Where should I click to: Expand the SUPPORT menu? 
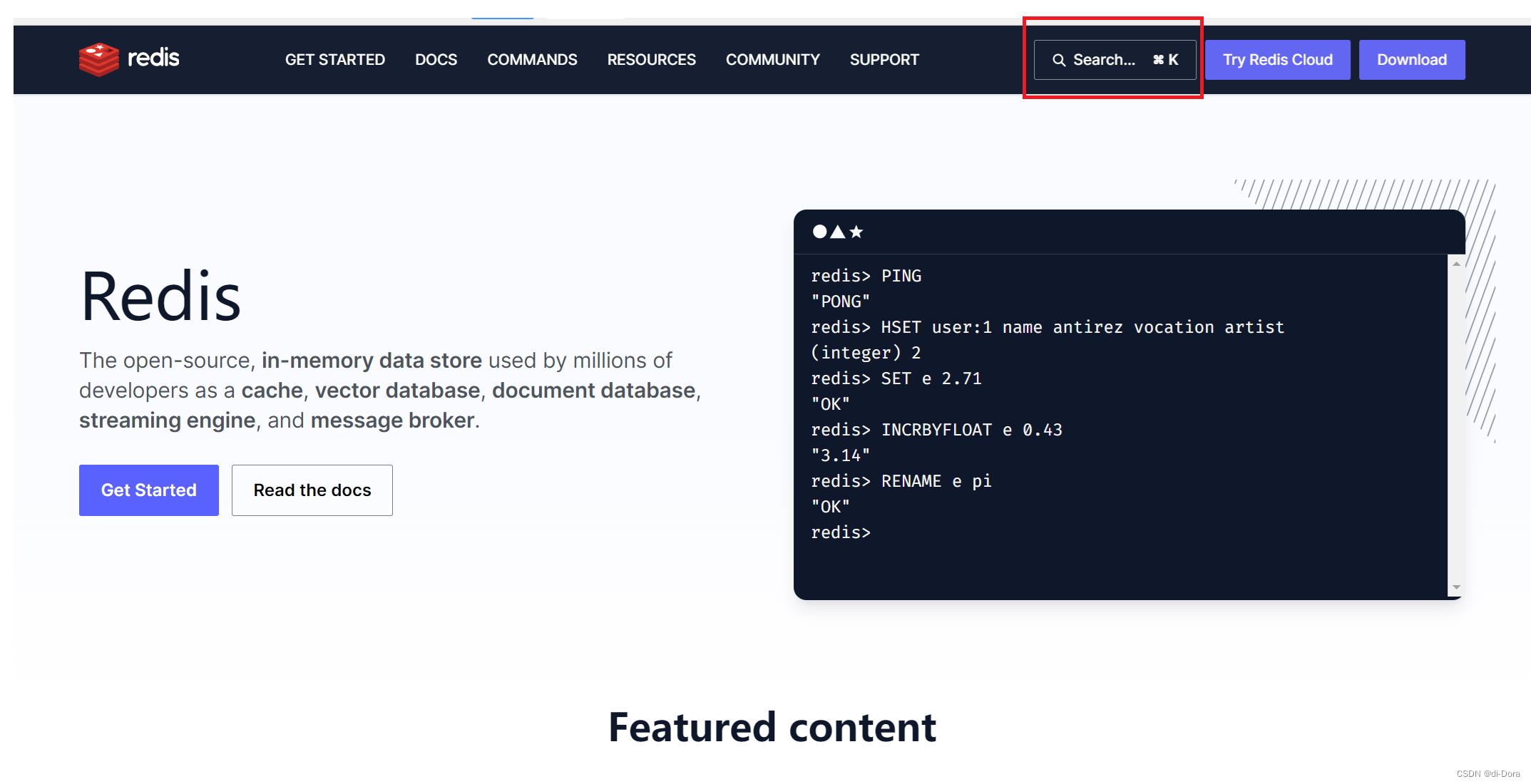point(884,60)
